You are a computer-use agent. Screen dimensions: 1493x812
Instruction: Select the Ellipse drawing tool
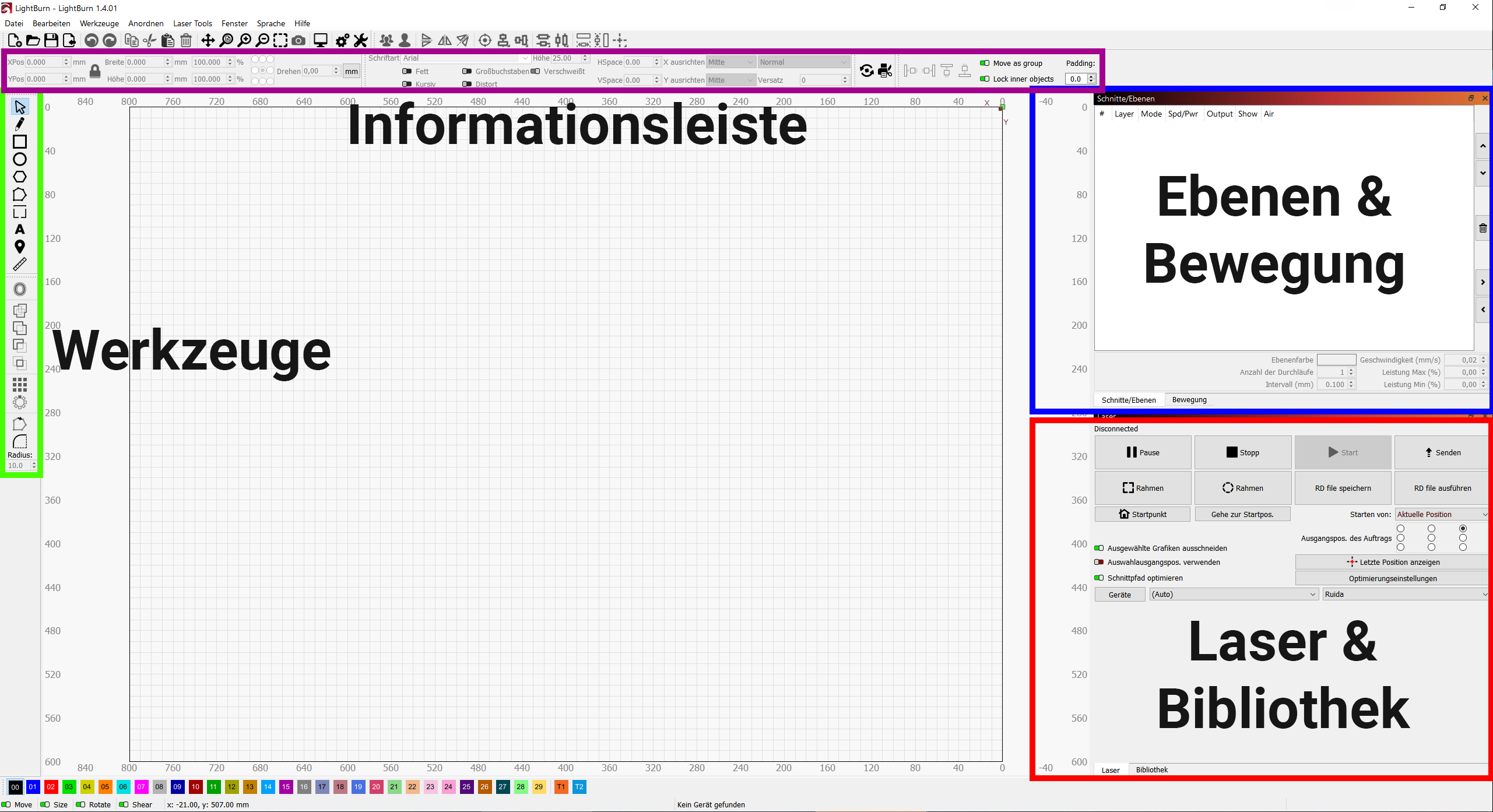(20, 159)
